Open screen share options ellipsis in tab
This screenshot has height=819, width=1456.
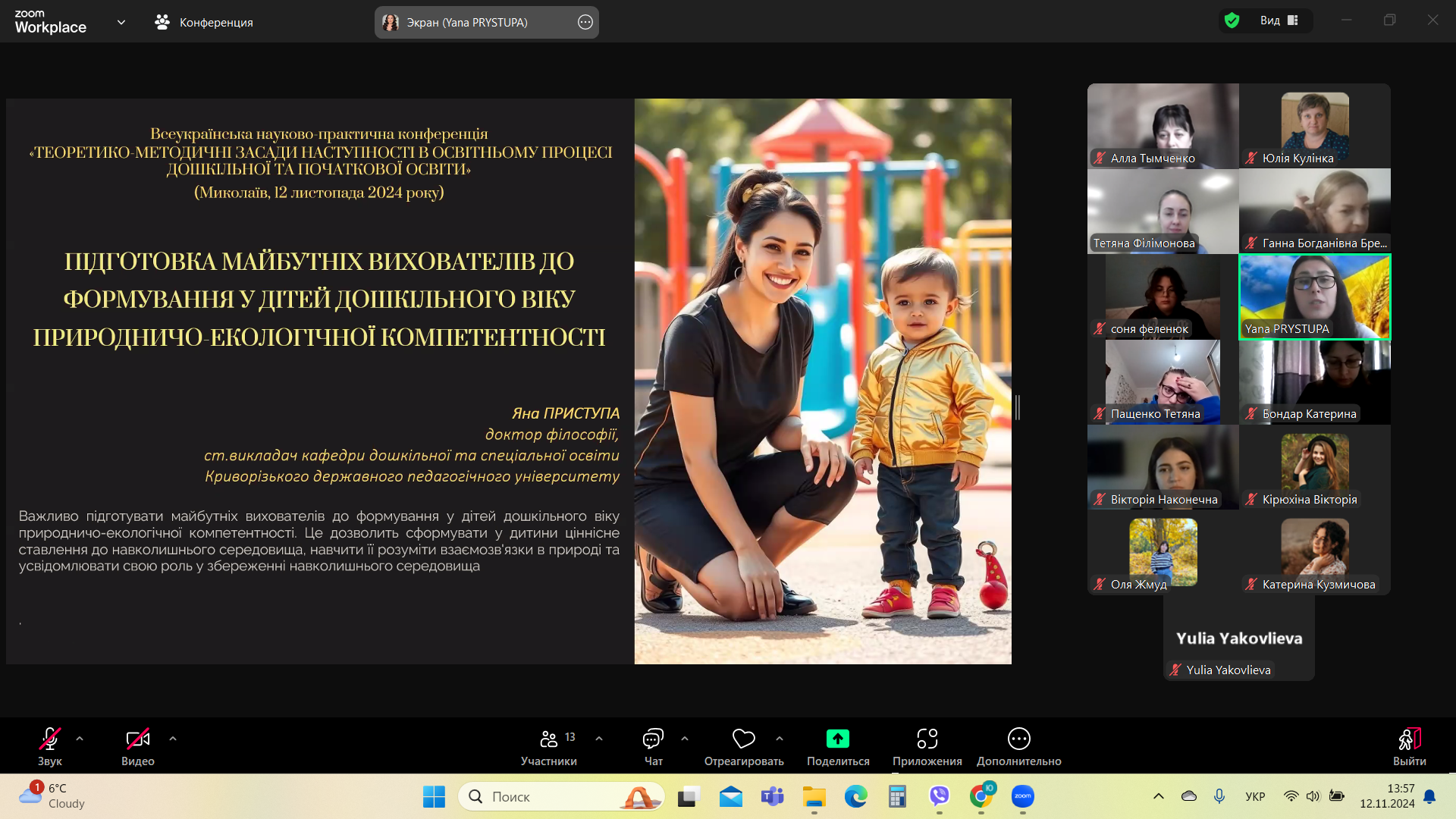click(585, 23)
